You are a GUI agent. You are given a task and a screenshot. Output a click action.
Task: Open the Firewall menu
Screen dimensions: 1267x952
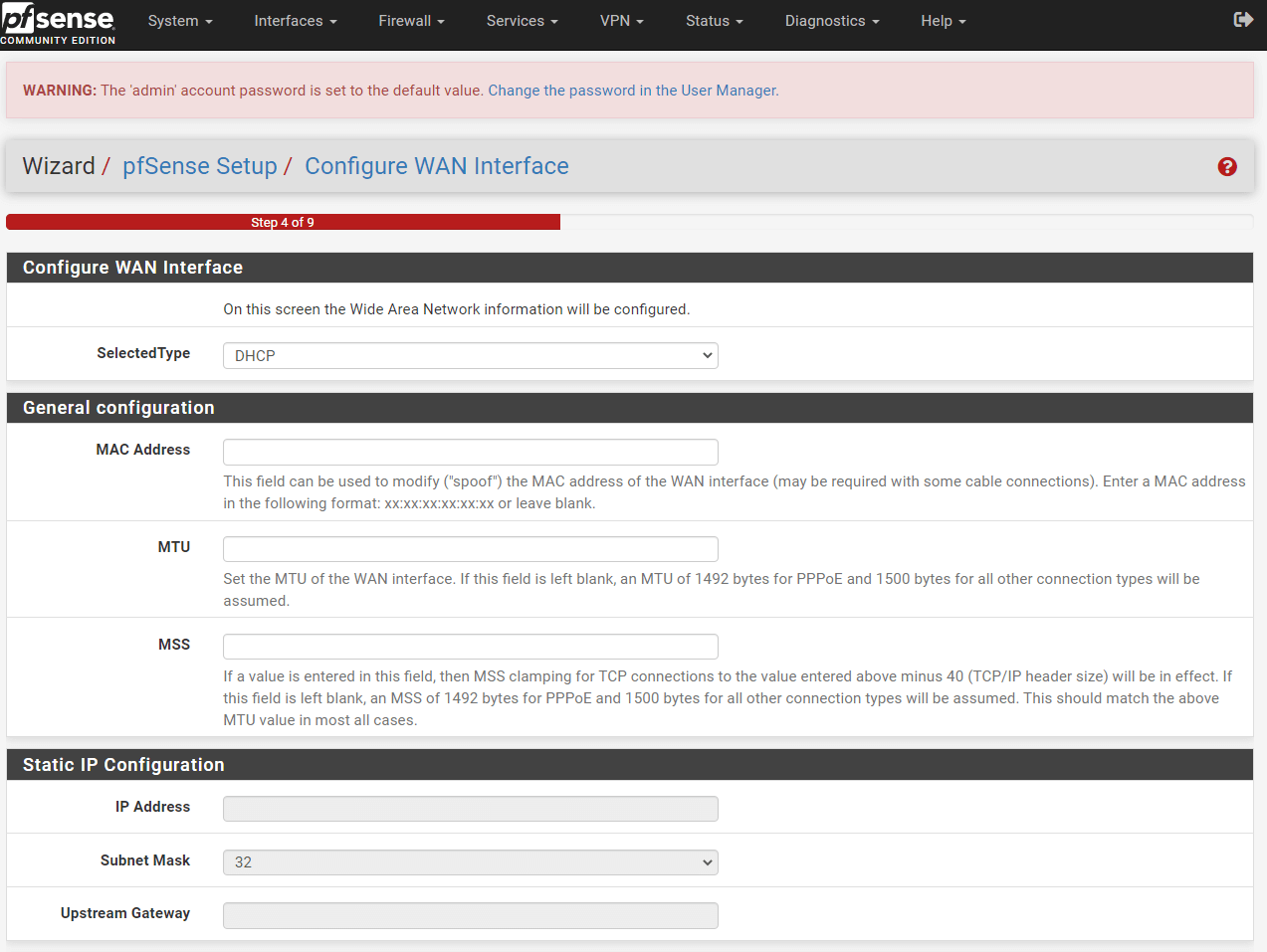pyautogui.click(x=411, y=21)
